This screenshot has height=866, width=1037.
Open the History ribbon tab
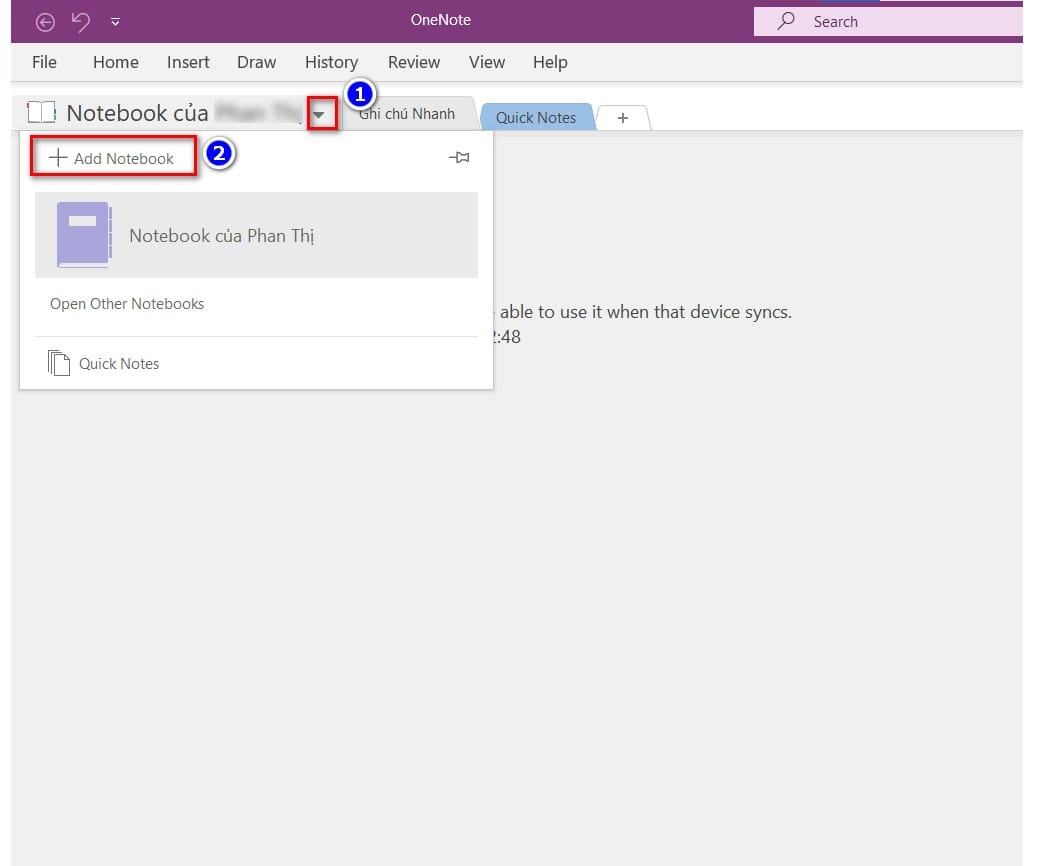tap(331, 62)
